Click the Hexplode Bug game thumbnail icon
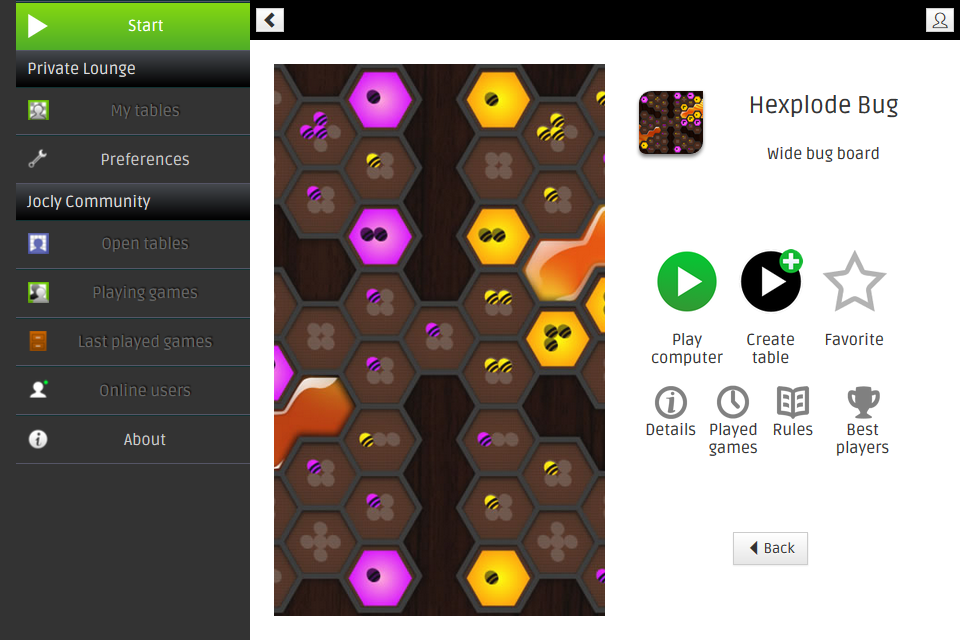The height and width of the screenshot is (640, 960). (x=671, y=122)
